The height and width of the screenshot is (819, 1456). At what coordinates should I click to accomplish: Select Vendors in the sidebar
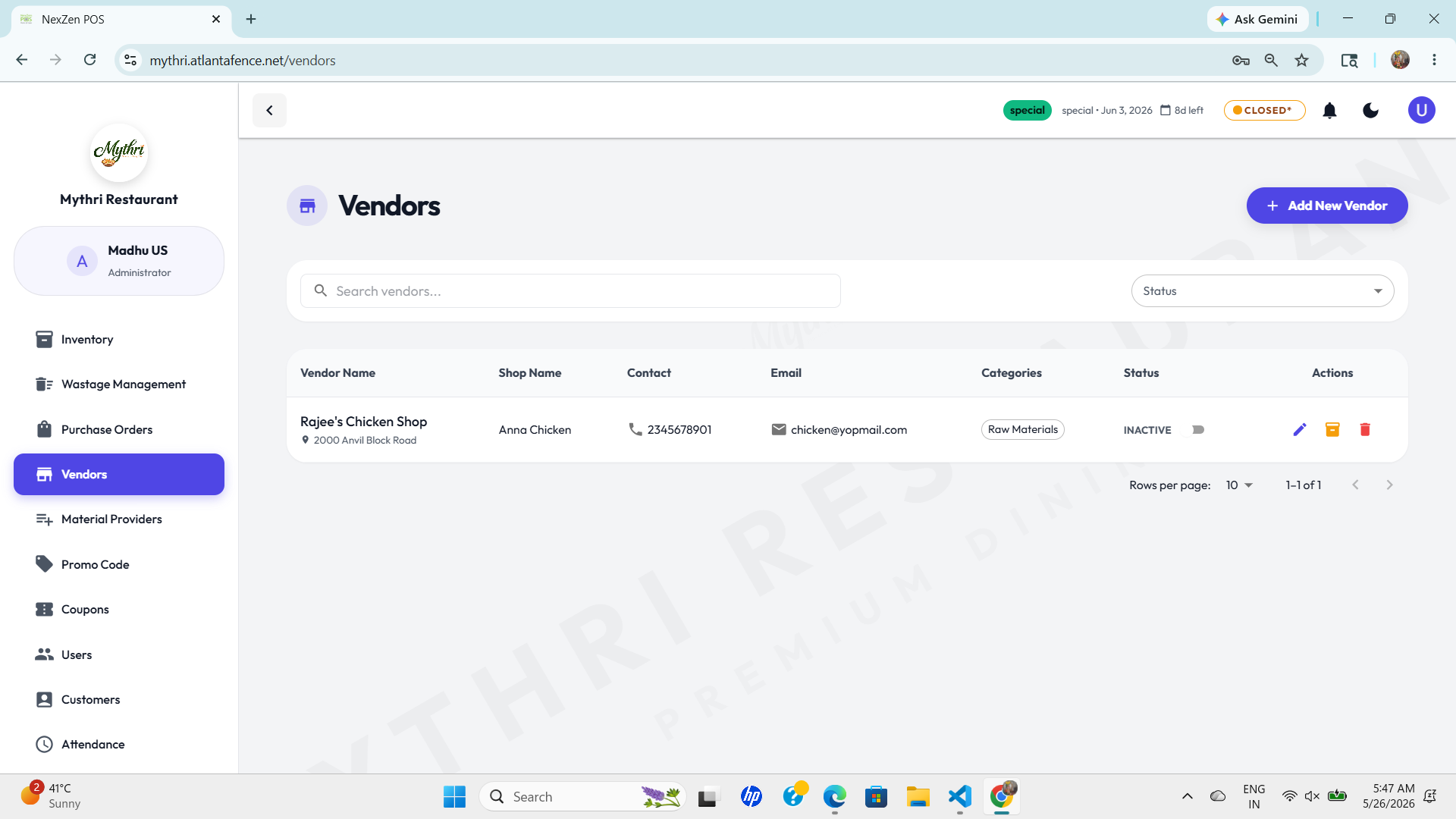tap(119, 475)
